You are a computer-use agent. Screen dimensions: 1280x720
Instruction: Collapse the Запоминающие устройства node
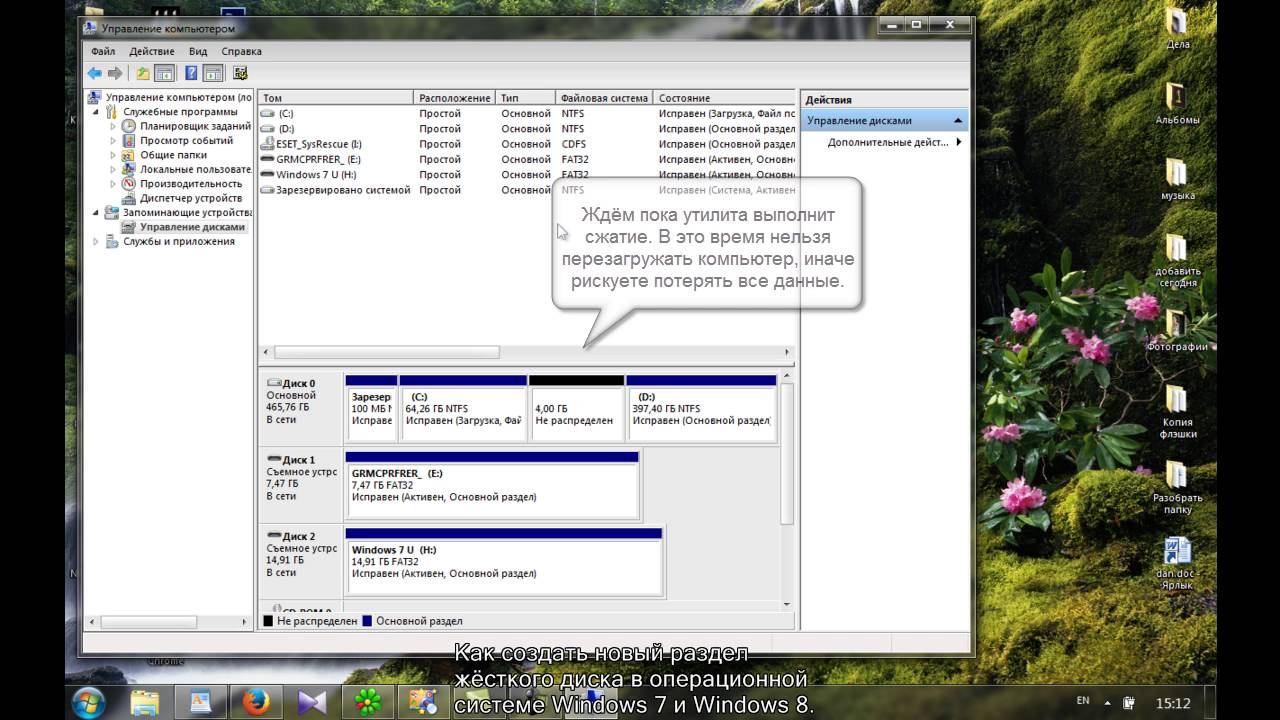tap(98, 212)
